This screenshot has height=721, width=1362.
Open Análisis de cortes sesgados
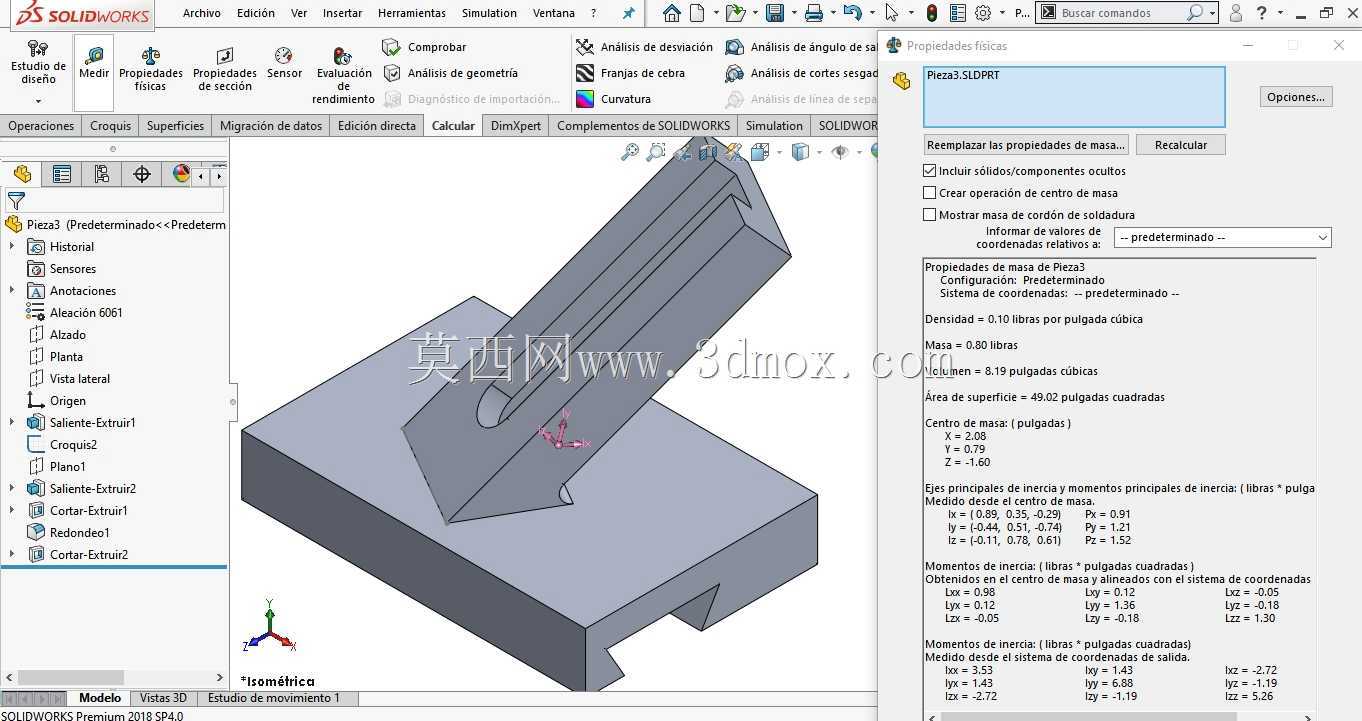801,73
